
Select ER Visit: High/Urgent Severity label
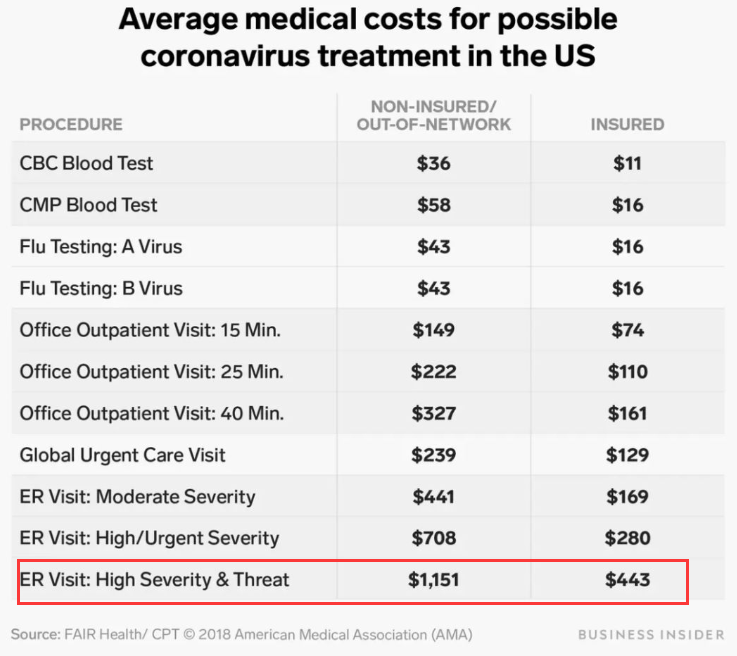click(x=149, y=538)
